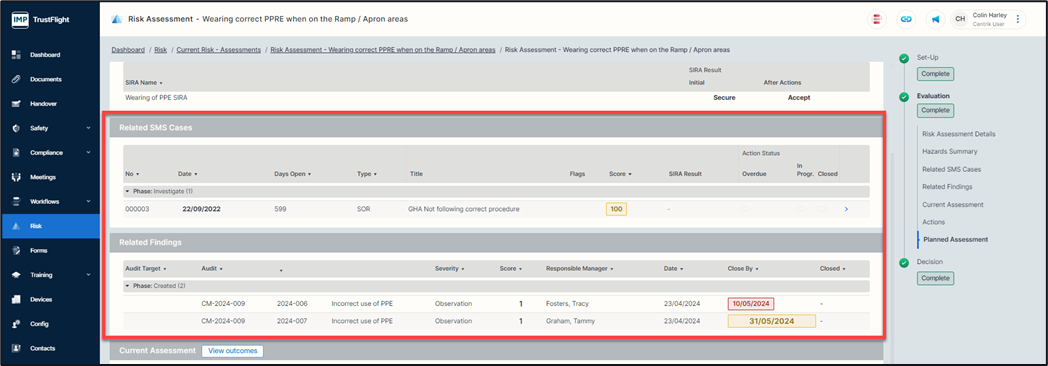Click the red 10/05/2024 date badge
This screenshot has width=1048, height=366.
coord(751,304)
